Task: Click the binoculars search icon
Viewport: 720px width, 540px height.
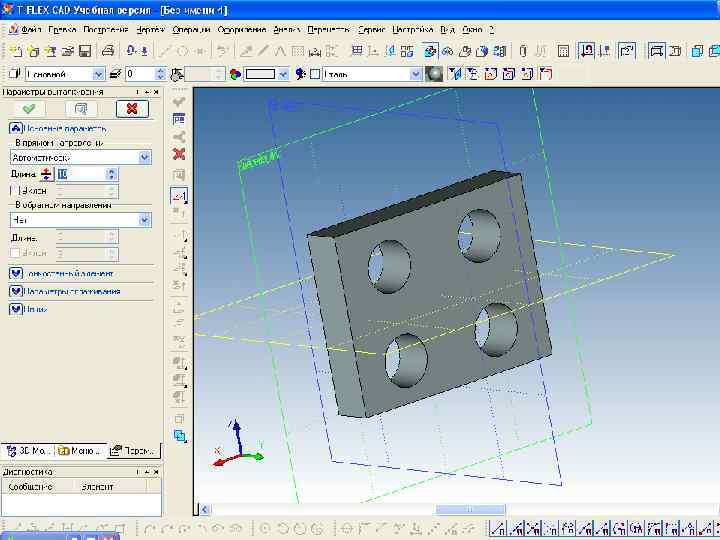Action: pos(447,51)
